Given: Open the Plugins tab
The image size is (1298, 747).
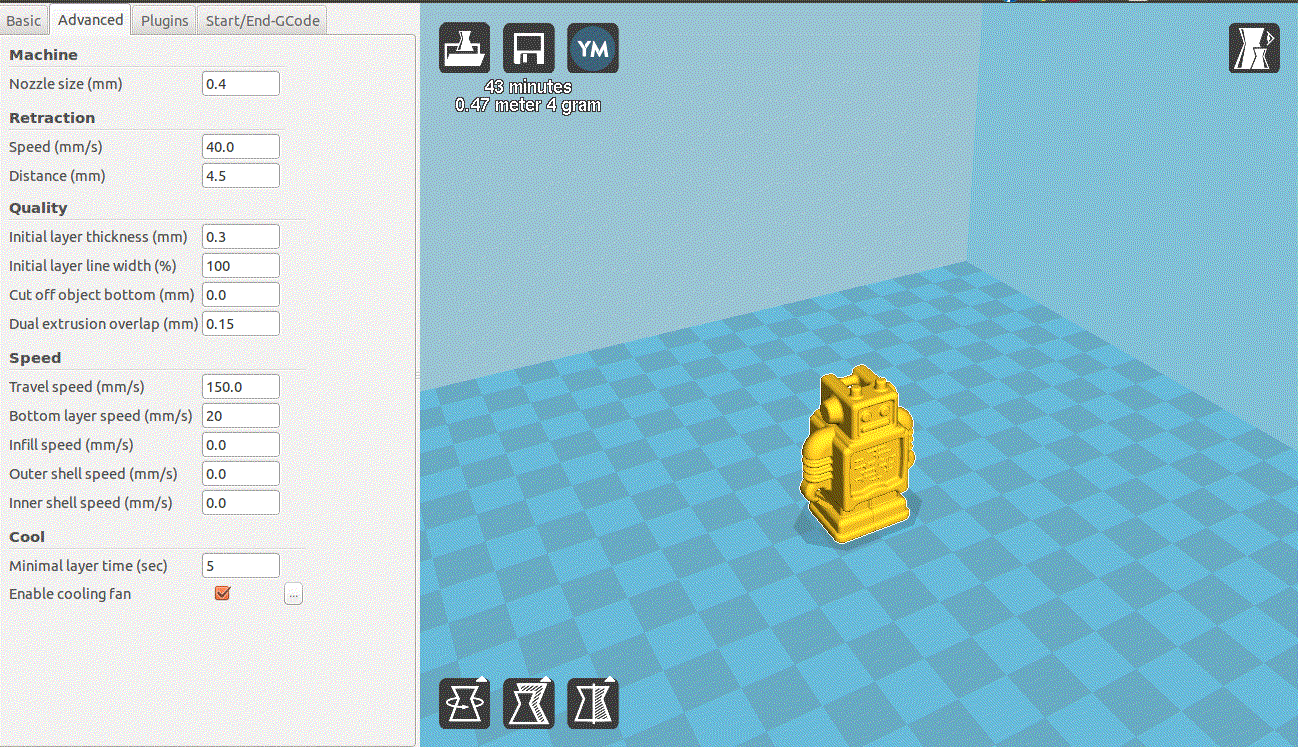Looking at the screenshot, I should (x=164, y=19).
